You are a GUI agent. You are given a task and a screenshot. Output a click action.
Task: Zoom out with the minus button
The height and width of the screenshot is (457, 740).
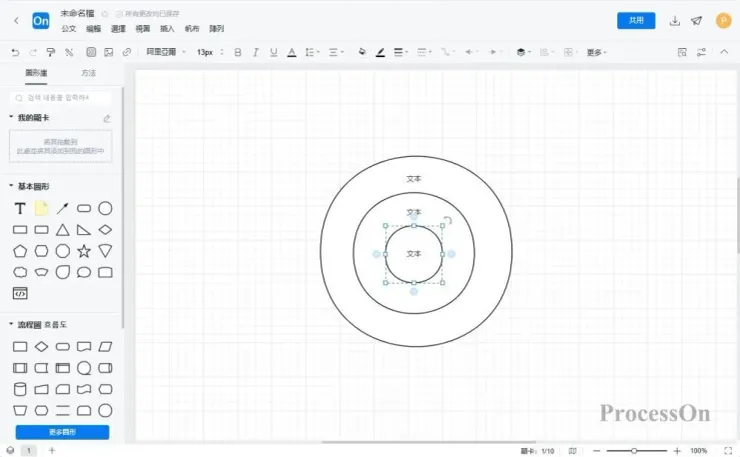point(597,451)
